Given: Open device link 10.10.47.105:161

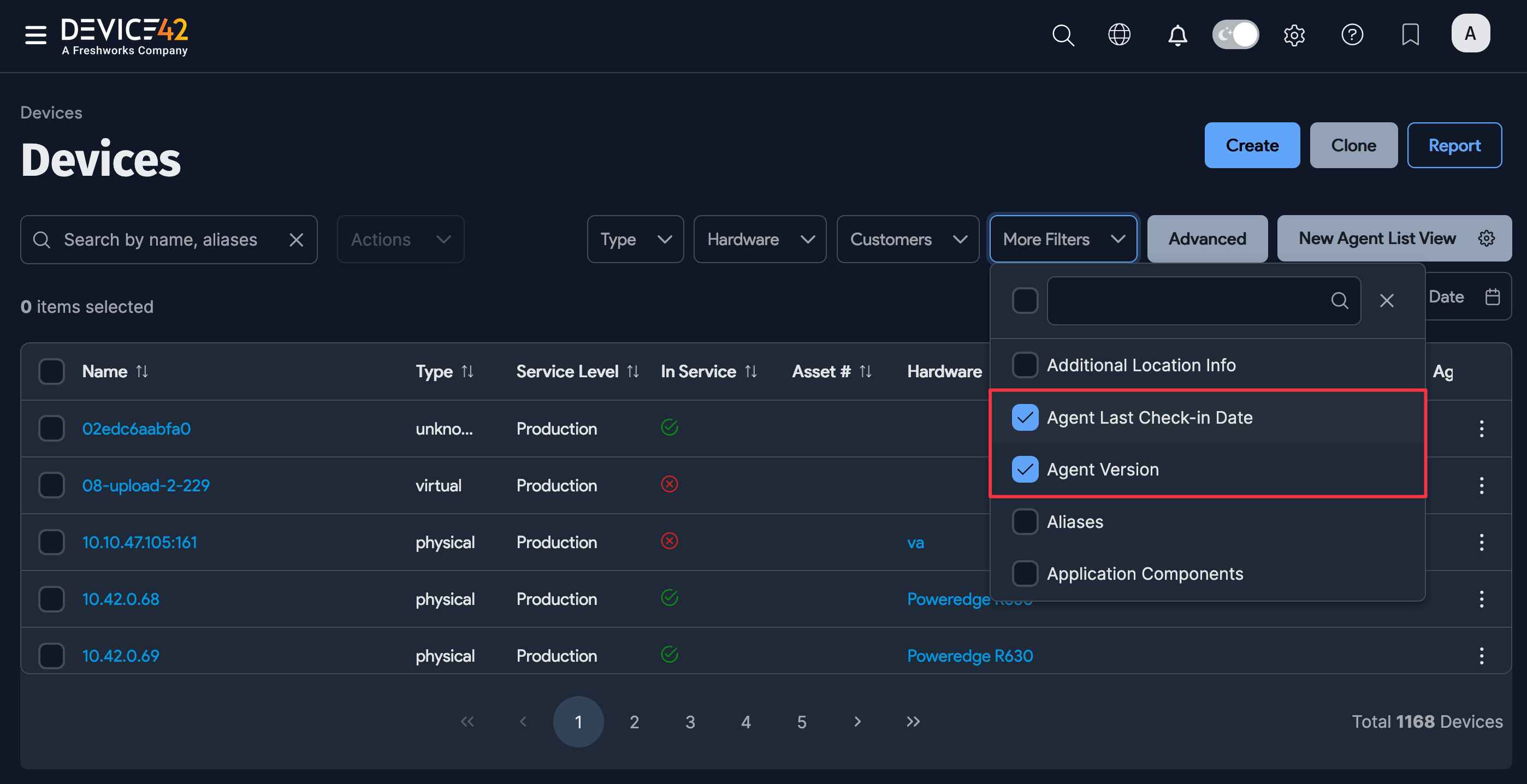Looking at the screenshot, I should pos(139,542).
